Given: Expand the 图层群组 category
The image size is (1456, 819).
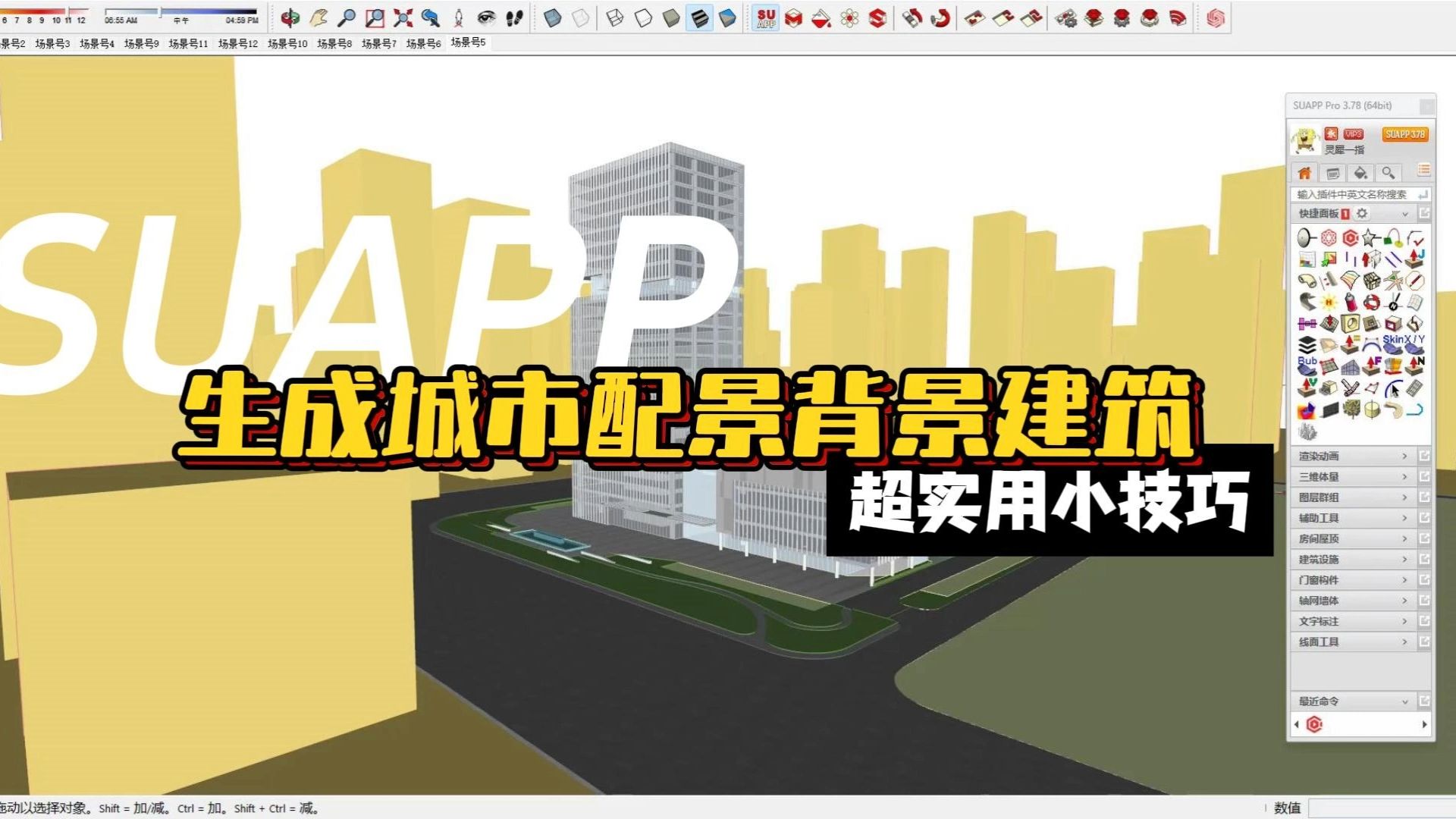Looking at the screenshot, I should coord(1353,497).
